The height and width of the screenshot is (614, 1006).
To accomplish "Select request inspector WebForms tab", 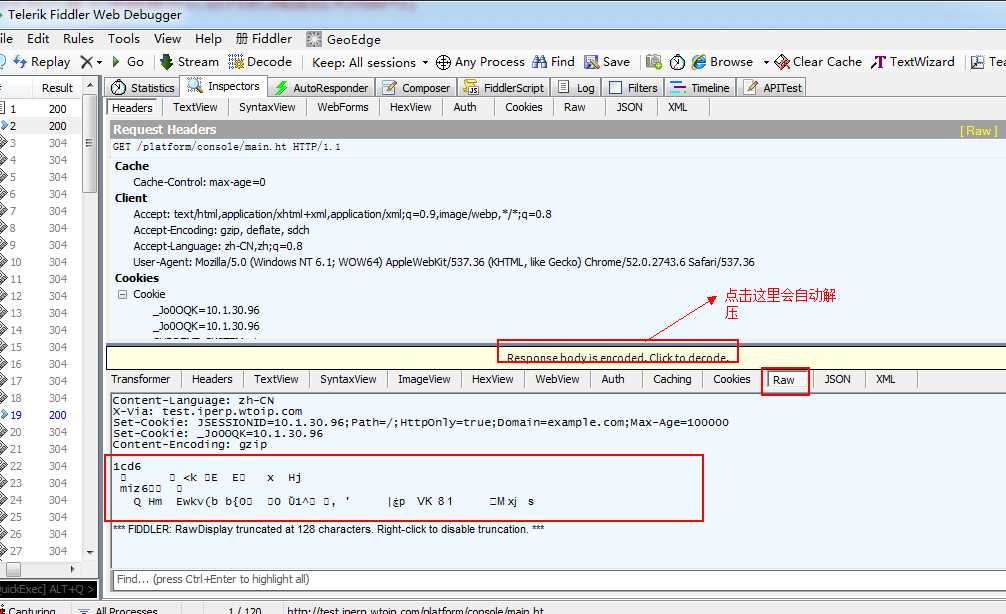I will coord(343,107).
